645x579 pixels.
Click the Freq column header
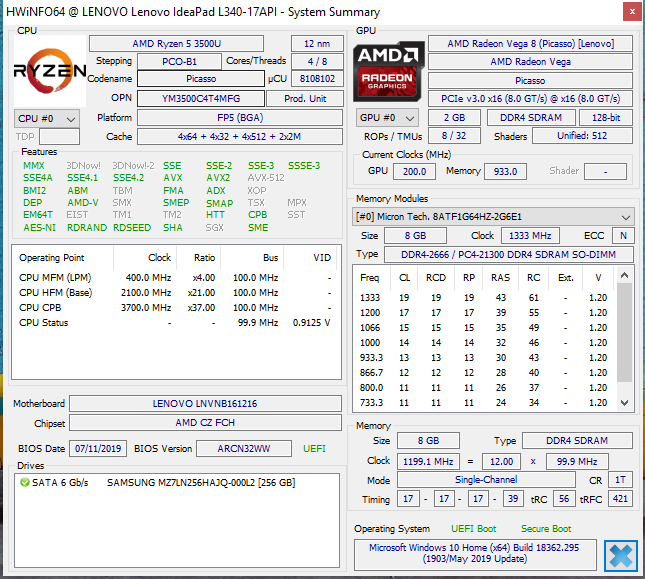click(371, 278)
